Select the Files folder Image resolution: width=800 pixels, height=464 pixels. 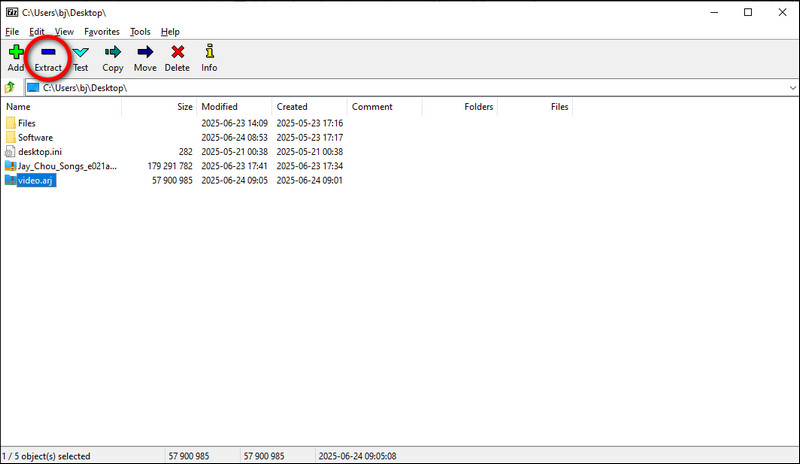click(x=27, y=123)
